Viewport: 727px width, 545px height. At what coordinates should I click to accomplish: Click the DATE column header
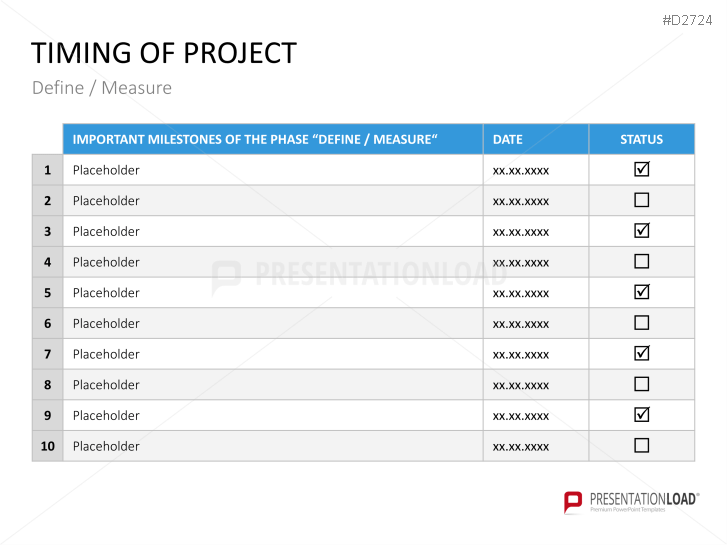508,139
